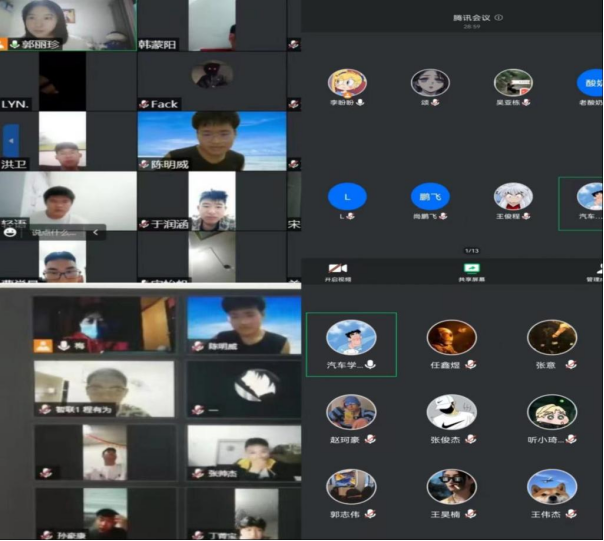Toggle the muted mic beside 张俊杰

coord(470,439)
